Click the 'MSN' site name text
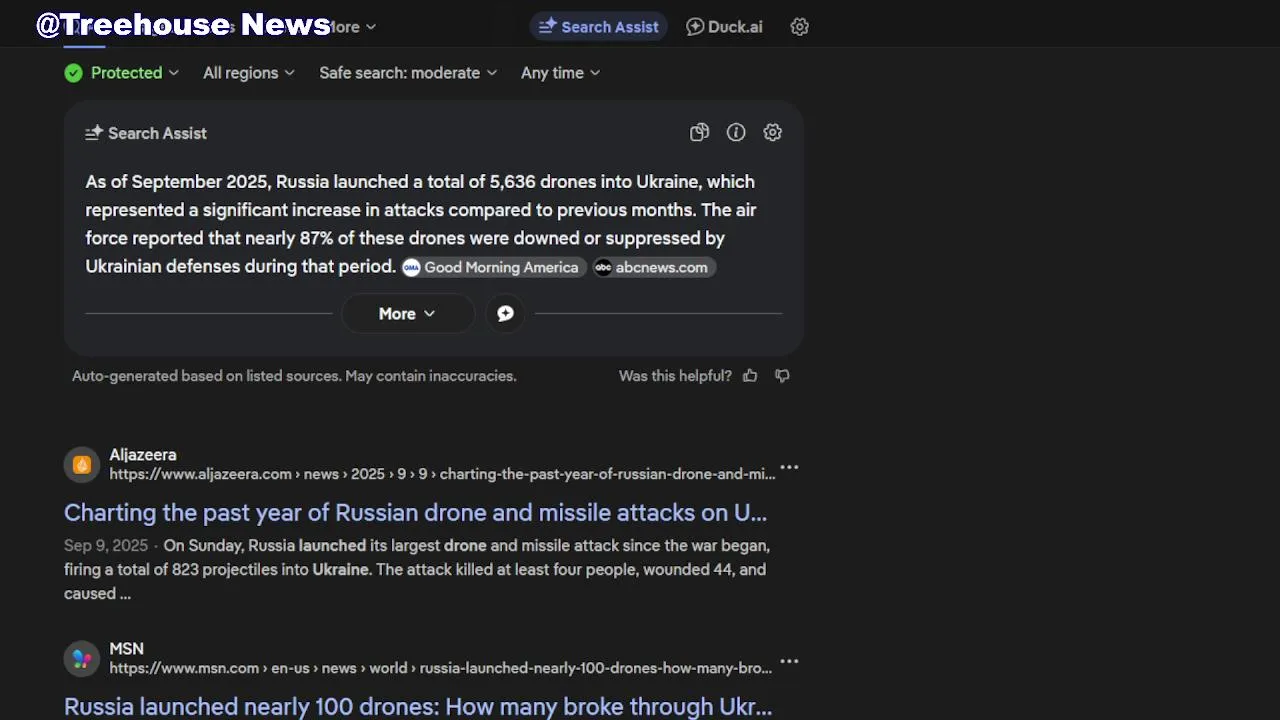 127,649
